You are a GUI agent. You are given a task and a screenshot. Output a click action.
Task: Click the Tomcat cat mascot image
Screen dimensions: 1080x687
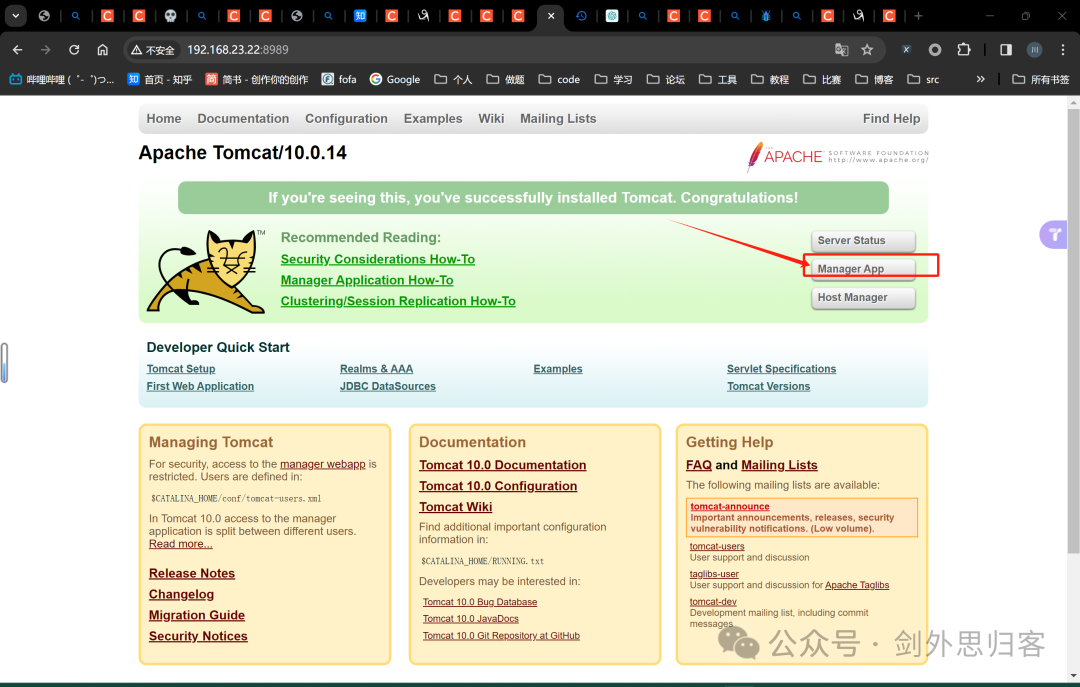point(206,271)
